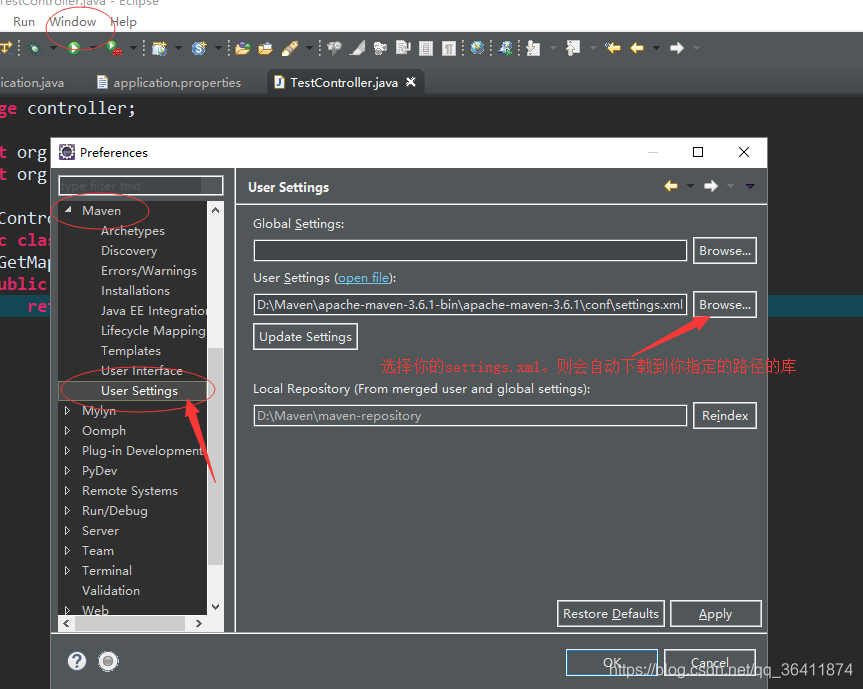
Task: Expand the Oomph tree node
Action: tap(67, 430)
